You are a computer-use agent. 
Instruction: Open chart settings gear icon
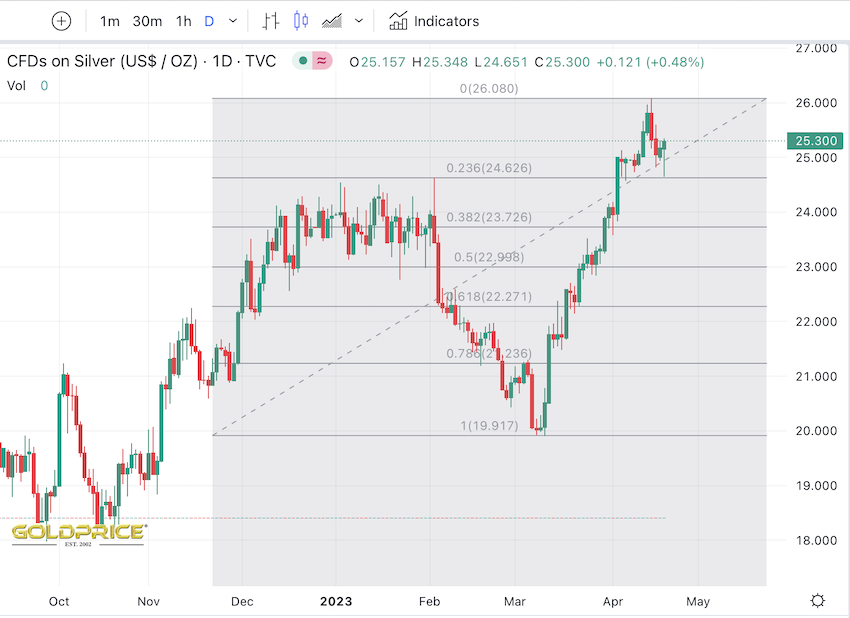(x=818, y=600)
